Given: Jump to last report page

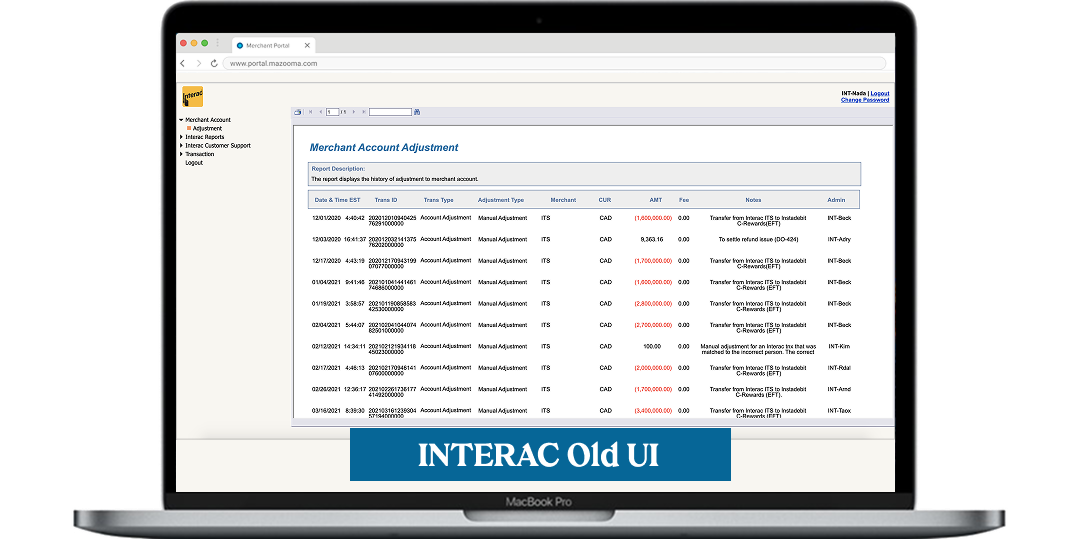Looking at the screenshot, I should coord(364,112).
